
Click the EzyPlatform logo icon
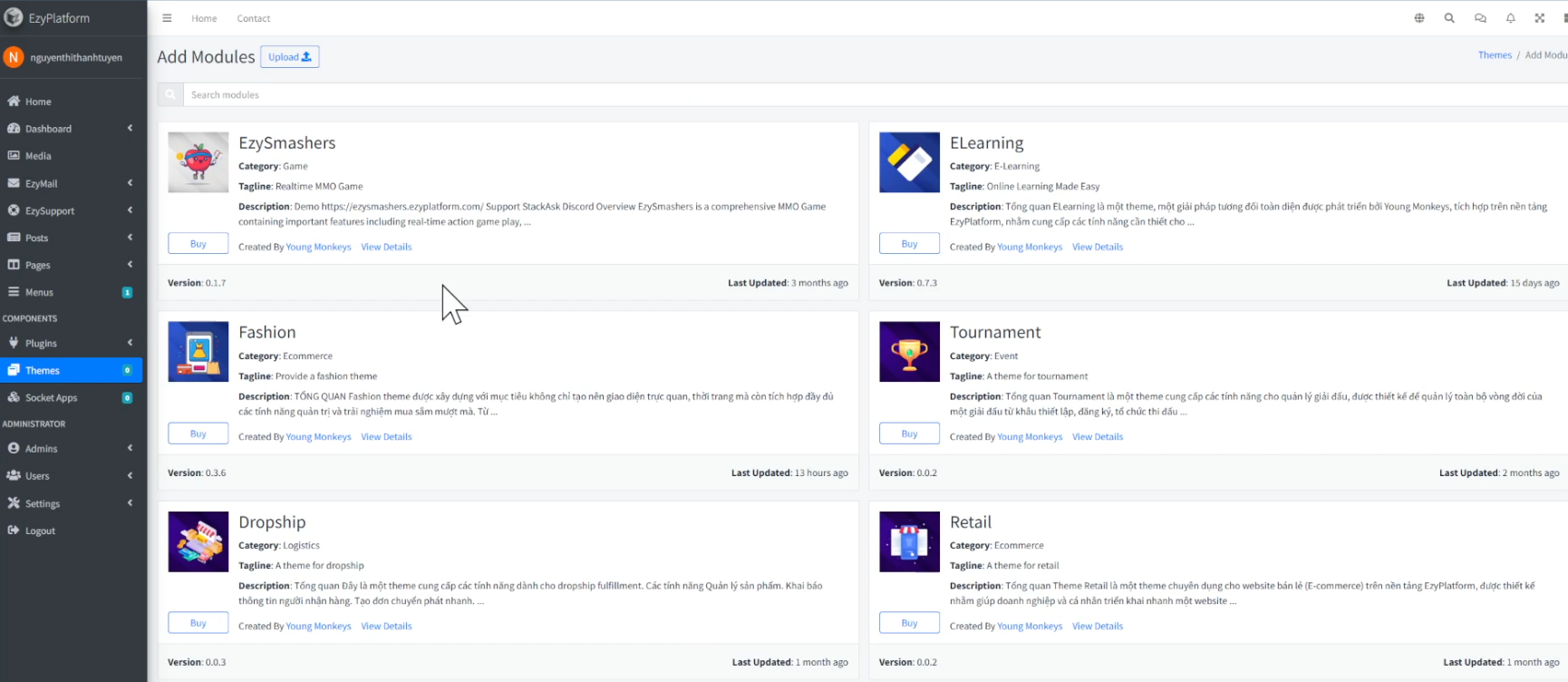tap(14, 17)
